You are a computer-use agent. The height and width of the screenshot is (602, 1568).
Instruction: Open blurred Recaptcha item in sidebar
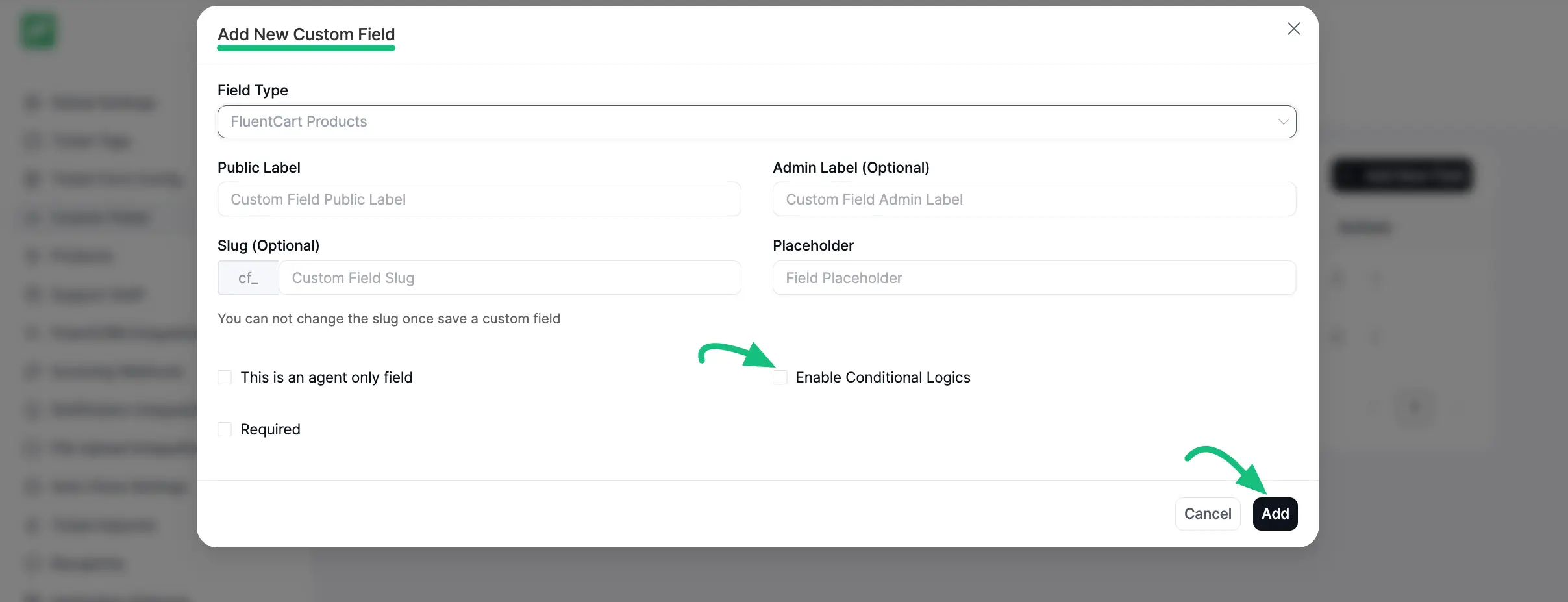click(x=87, y=563)
